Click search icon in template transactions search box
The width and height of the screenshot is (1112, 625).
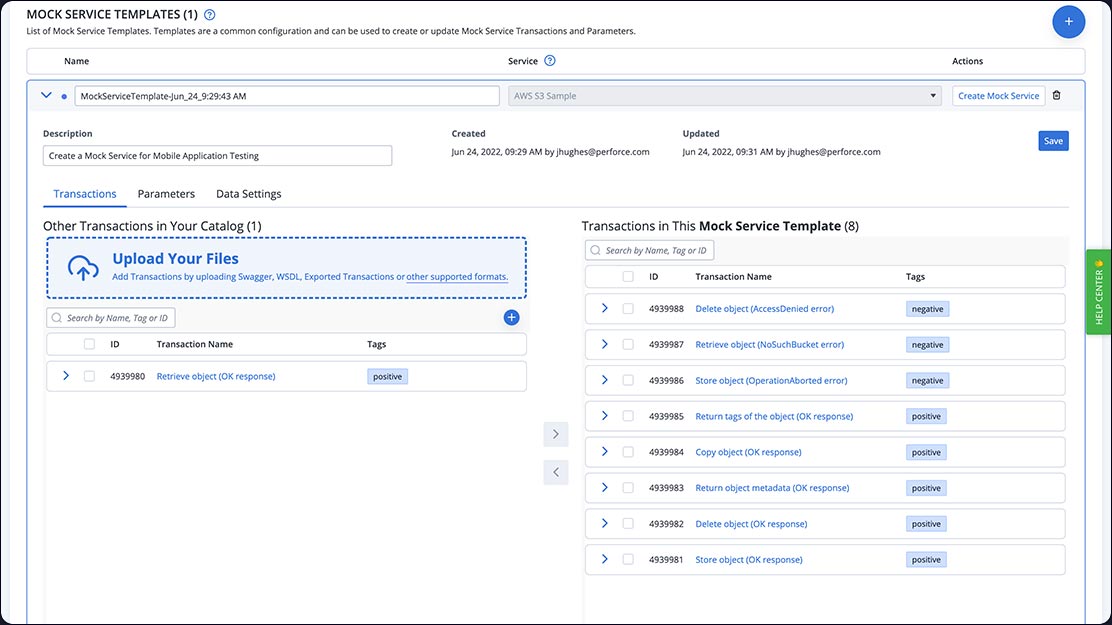[596, 250]
